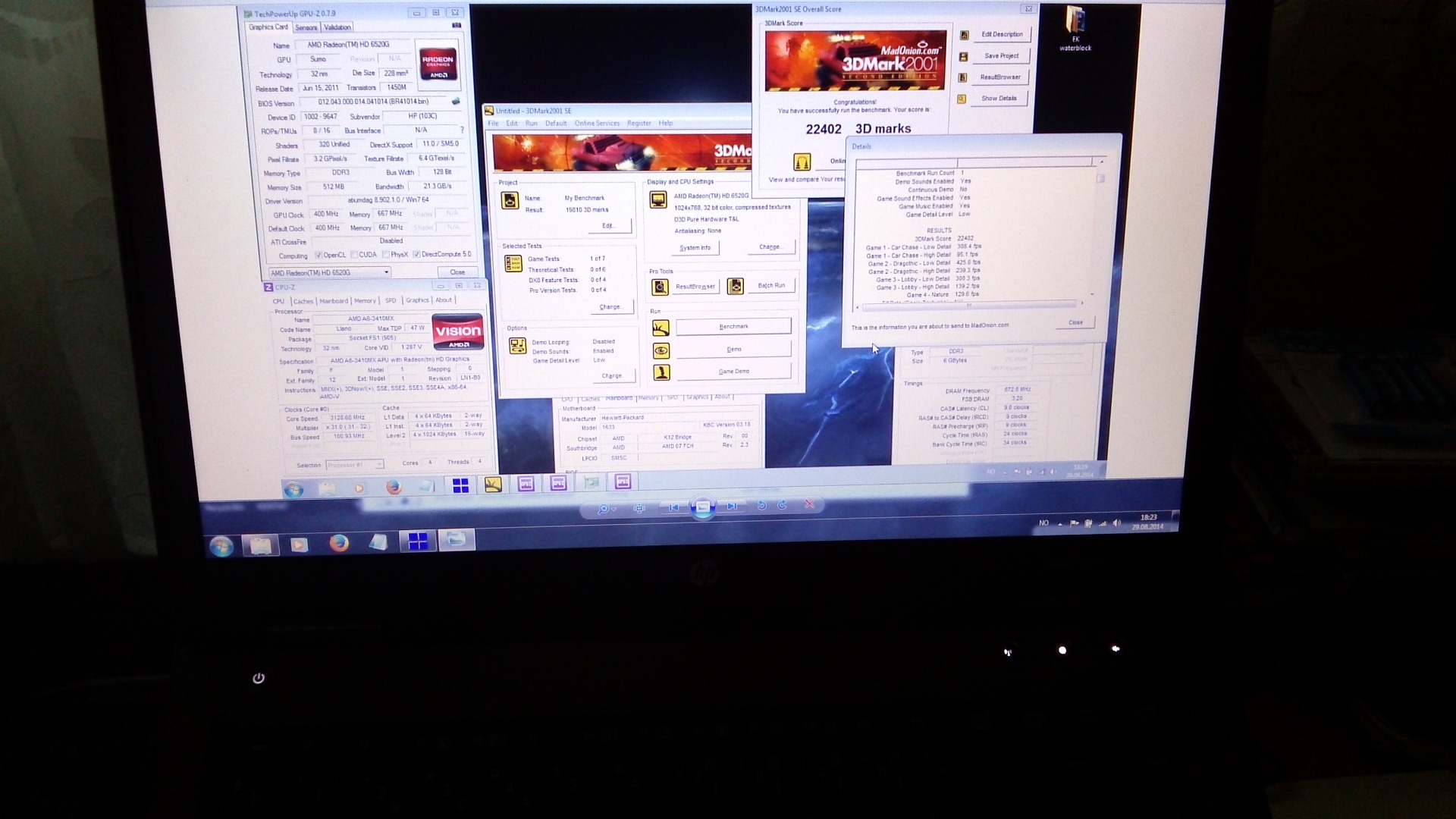Click the GPU-Z Close button

pos(457,271)
